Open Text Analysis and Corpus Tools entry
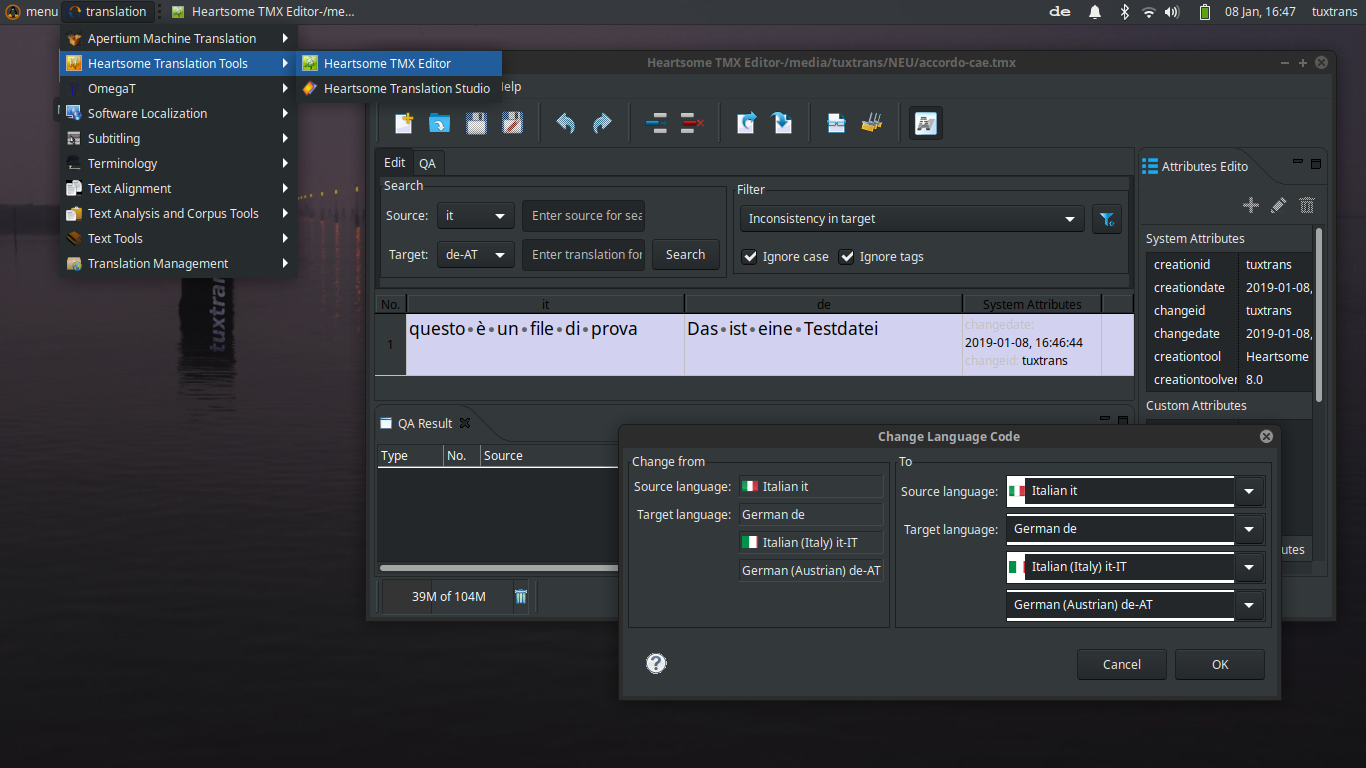 pyautogui.click(x=178, y=213)
